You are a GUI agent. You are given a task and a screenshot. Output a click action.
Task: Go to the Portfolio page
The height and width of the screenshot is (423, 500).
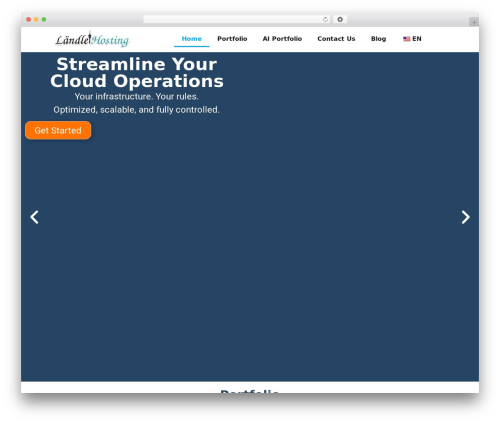(232, 39)
